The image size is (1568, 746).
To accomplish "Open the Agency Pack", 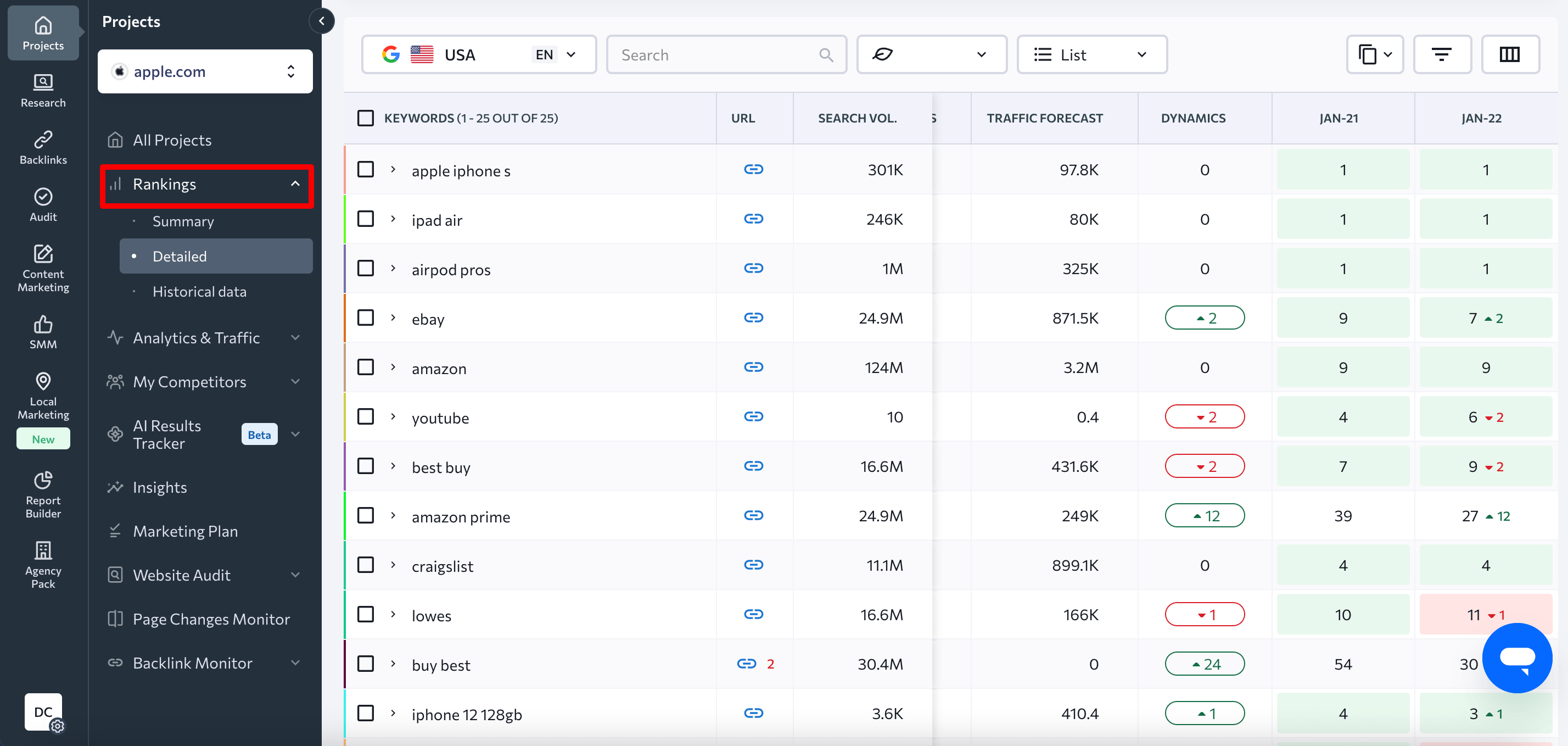I will coord(43,565).
